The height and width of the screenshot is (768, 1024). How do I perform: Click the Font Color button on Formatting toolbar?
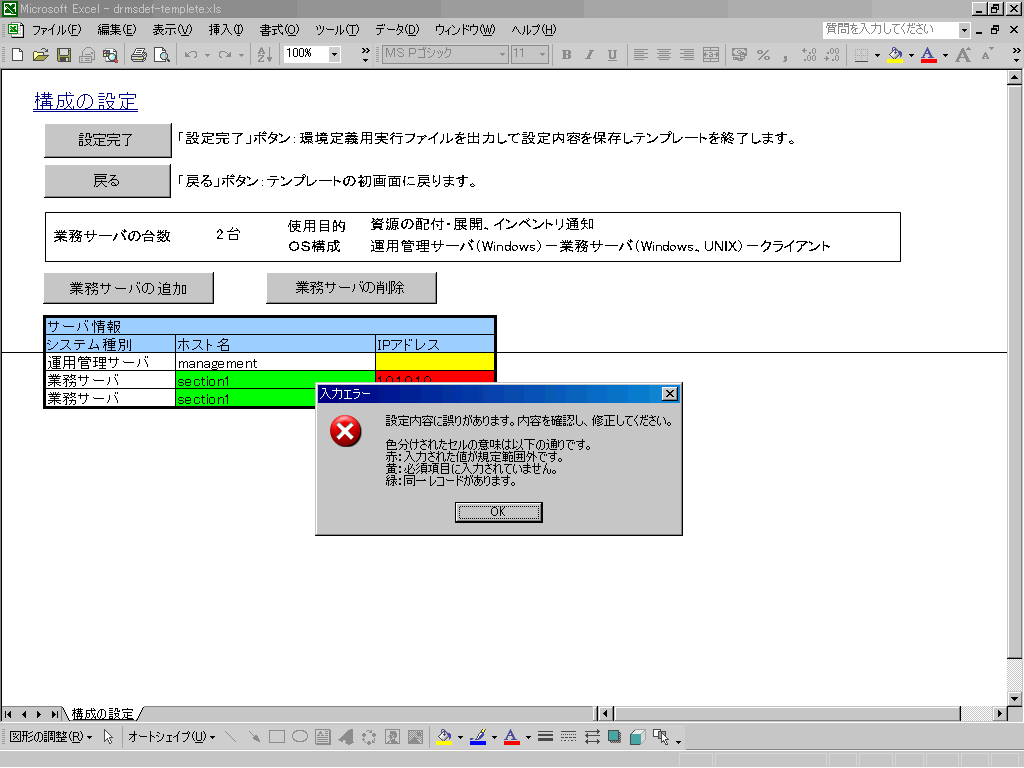coord(928,55)
